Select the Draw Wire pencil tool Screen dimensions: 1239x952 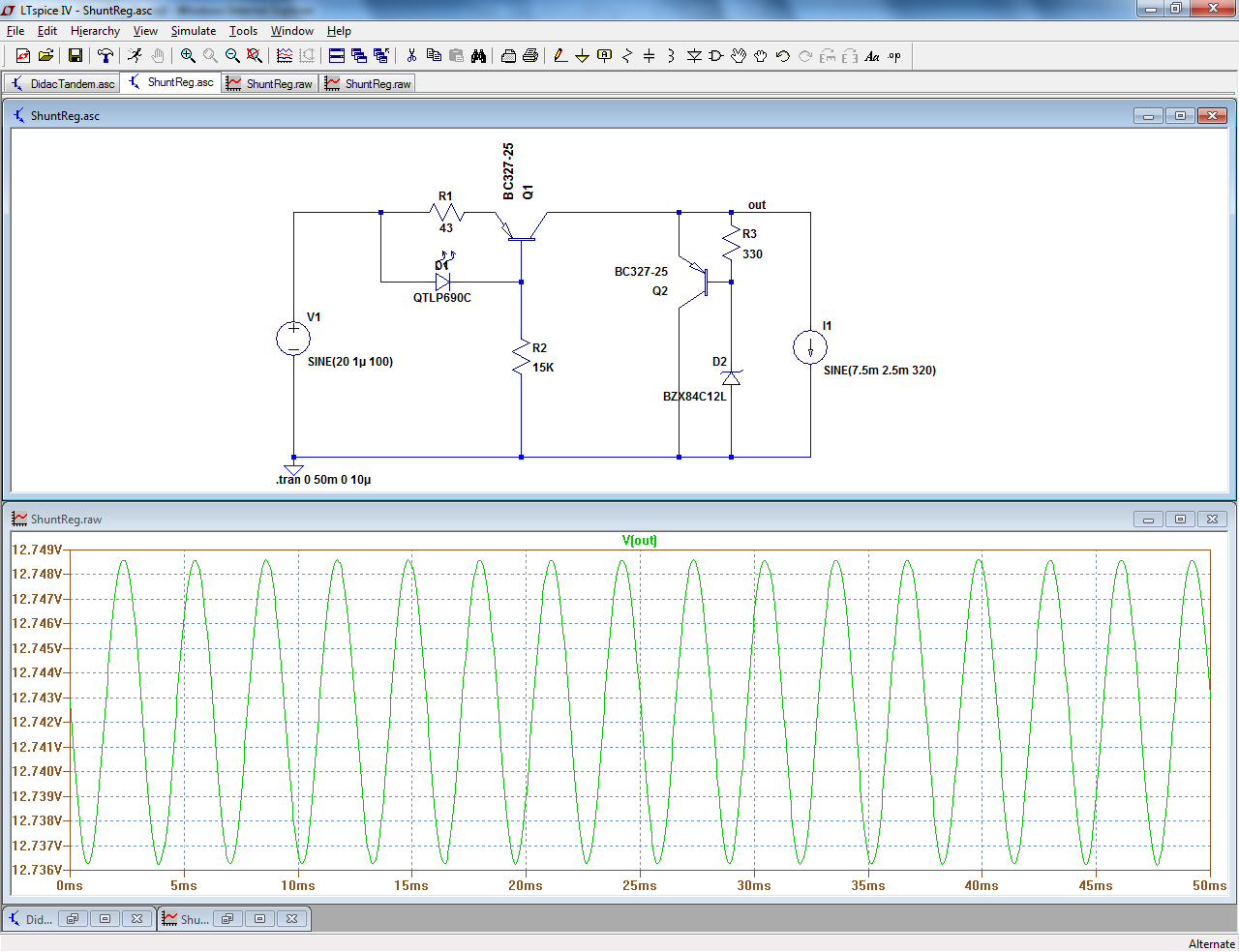(x=560, y=56)
